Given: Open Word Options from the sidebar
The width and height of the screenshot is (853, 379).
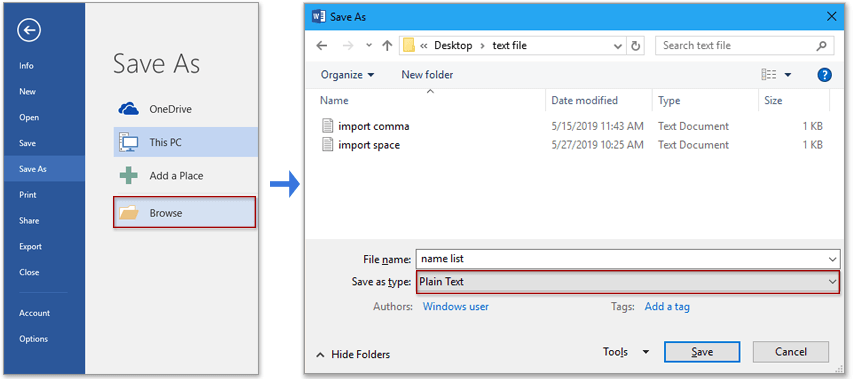Looking at the screenshot, I should 33,339.
